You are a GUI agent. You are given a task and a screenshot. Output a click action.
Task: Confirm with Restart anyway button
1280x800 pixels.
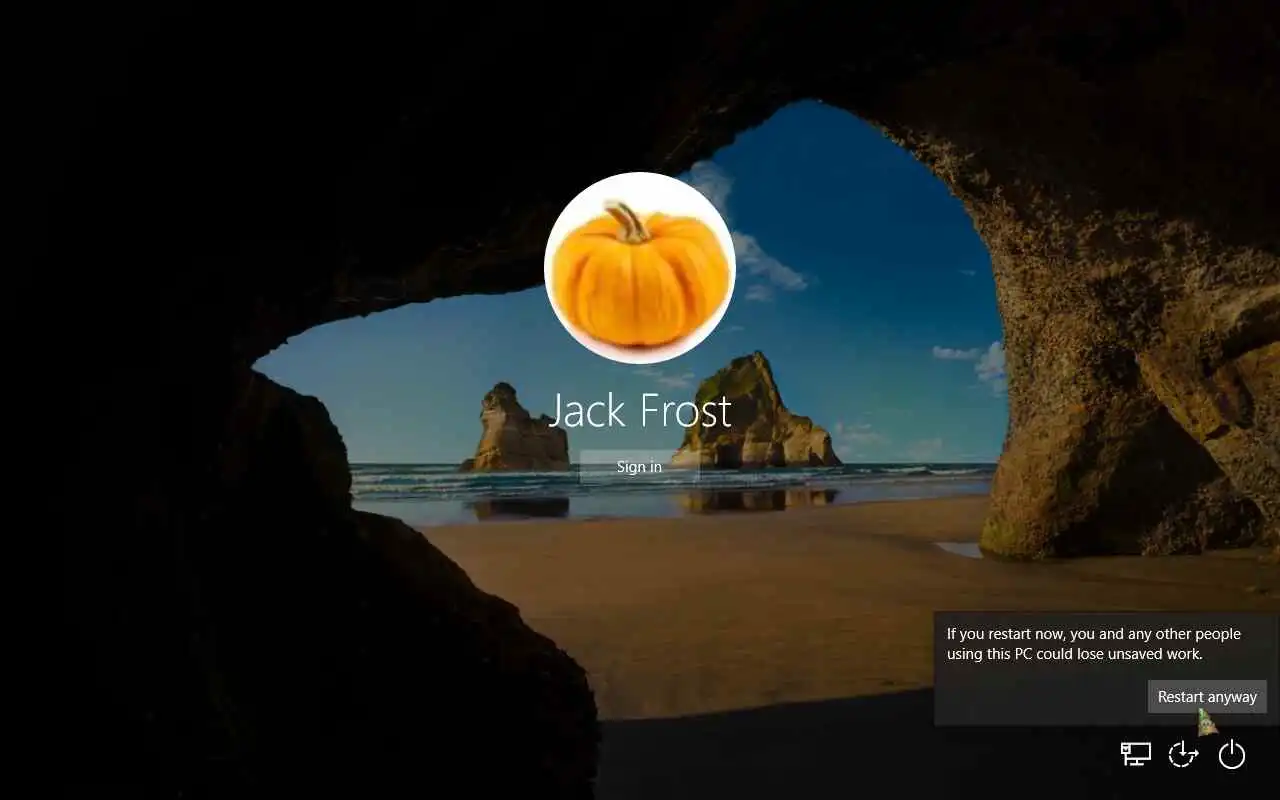tap(1207, 697)
